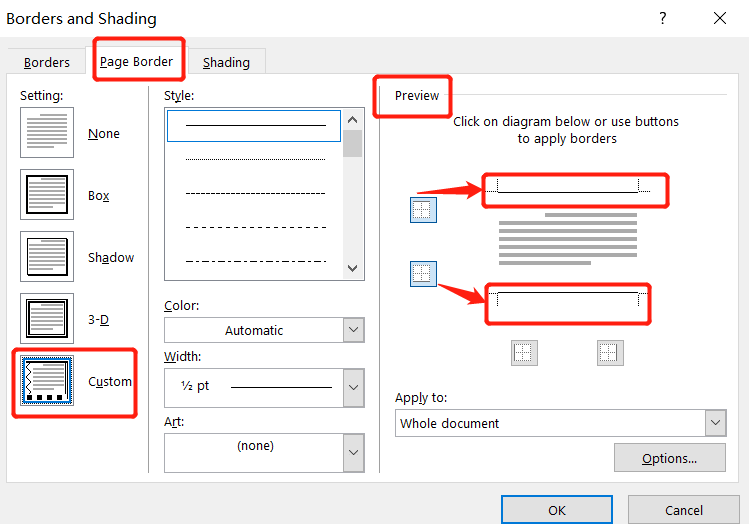
Task: Switch to the Shading tab
Action: (226, 62)
